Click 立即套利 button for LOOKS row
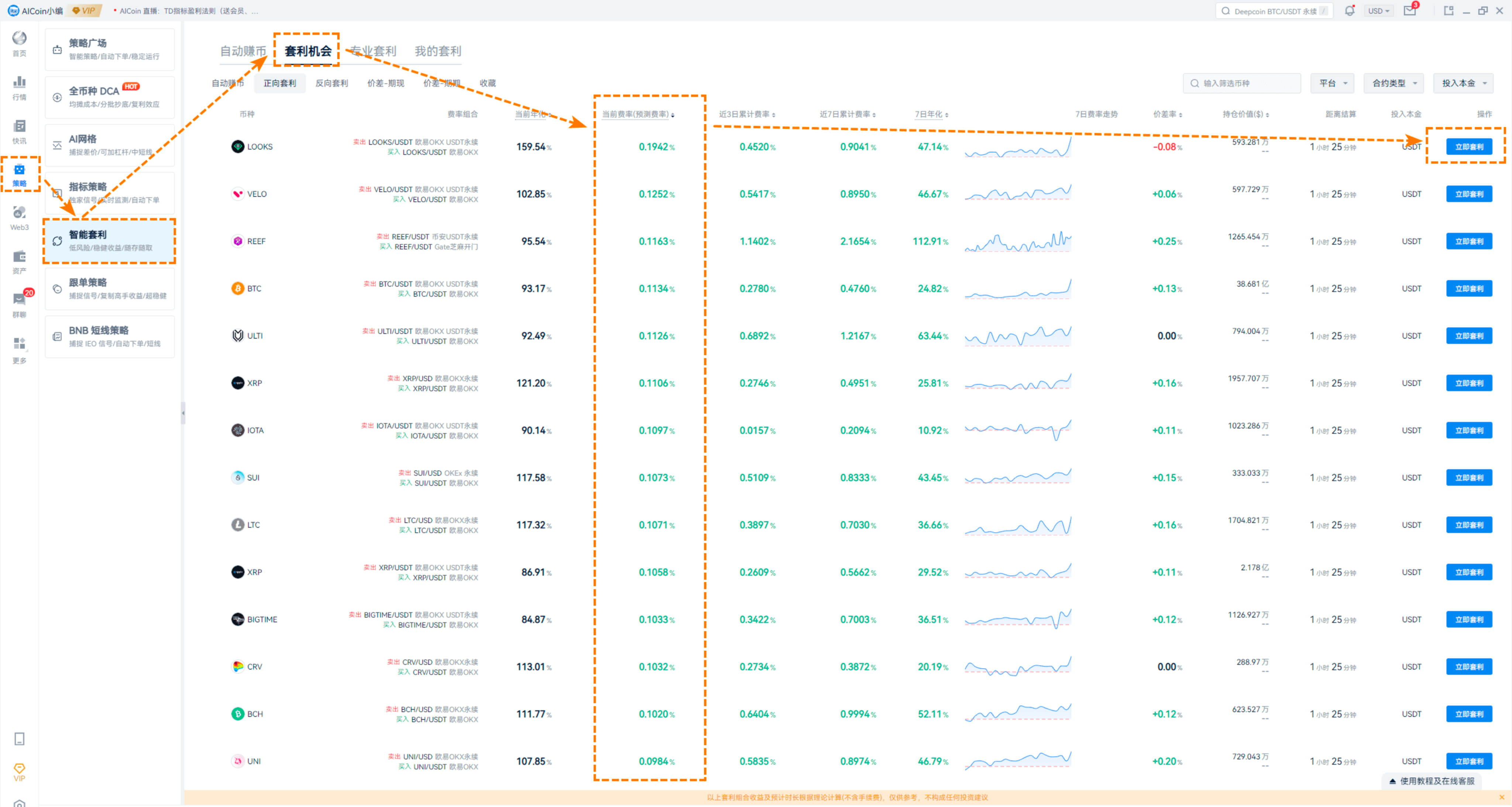This screenshot has height=807, width=1512. pos(1468,147)
